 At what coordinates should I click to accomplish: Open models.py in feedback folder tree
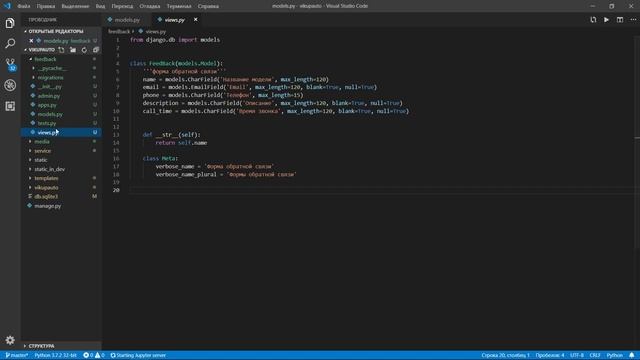pyautogui.click(x=50, y=114)
